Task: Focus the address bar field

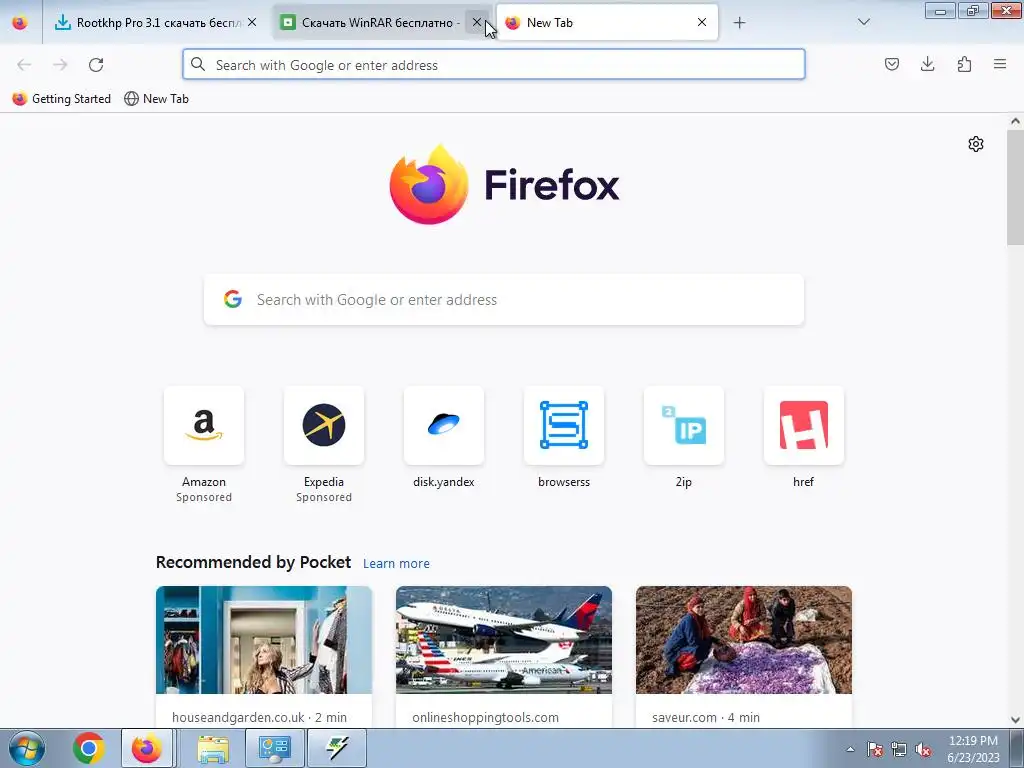Action: point(494,65)
